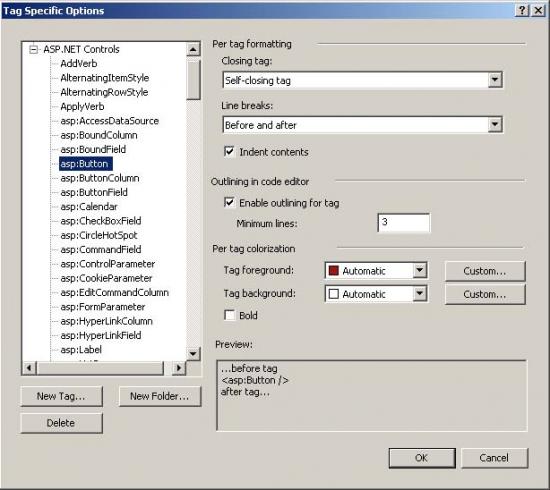This screenshot has width=550, height=490.
Task: Select AddVerb in the tag tree
Action: [79, 63]
